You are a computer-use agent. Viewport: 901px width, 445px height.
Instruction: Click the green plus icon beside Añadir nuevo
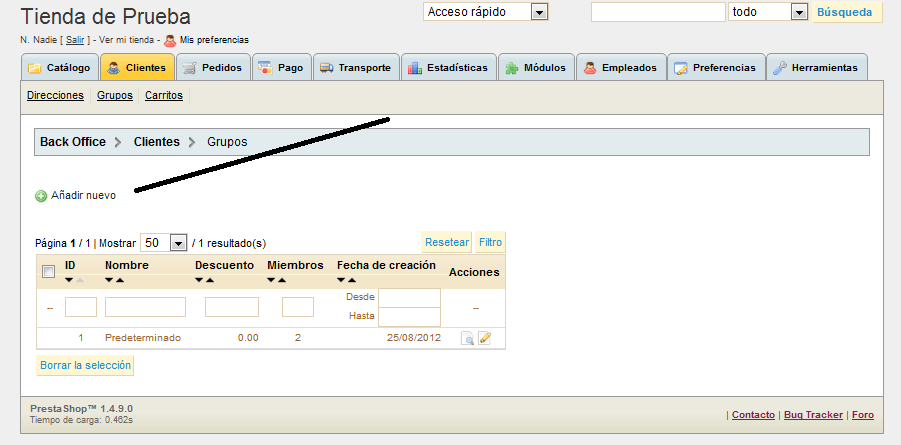coord(41,196)
